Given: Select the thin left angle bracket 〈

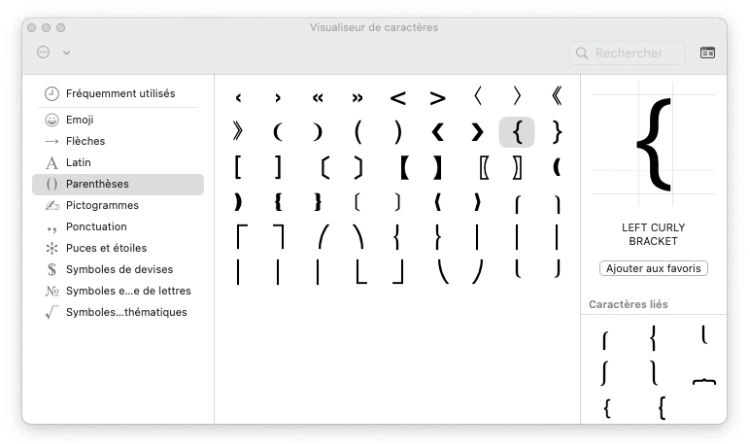Looking at the screenshot, I should tap(477, 96).
